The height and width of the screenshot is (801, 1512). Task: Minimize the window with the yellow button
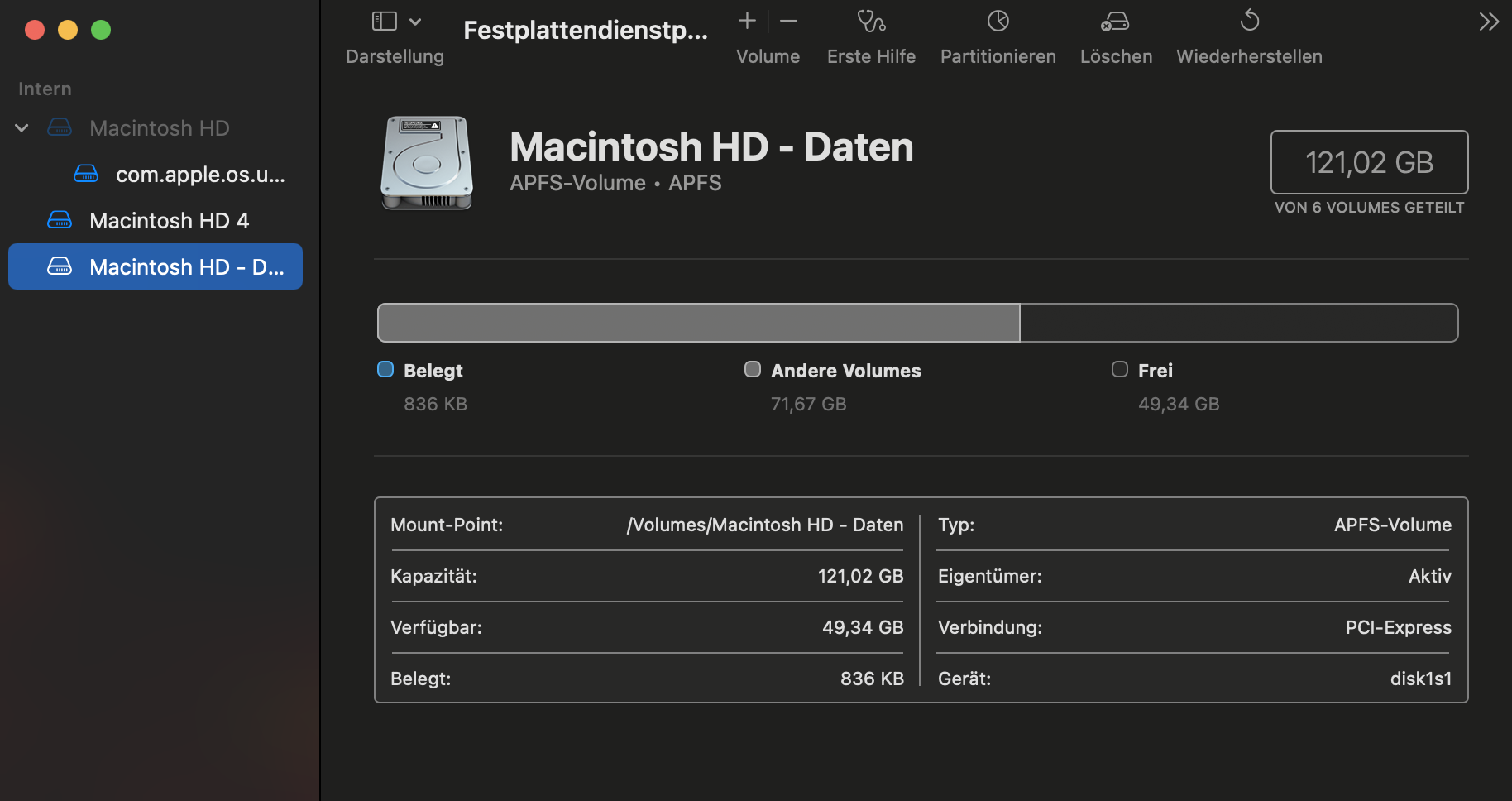point(68,30)
